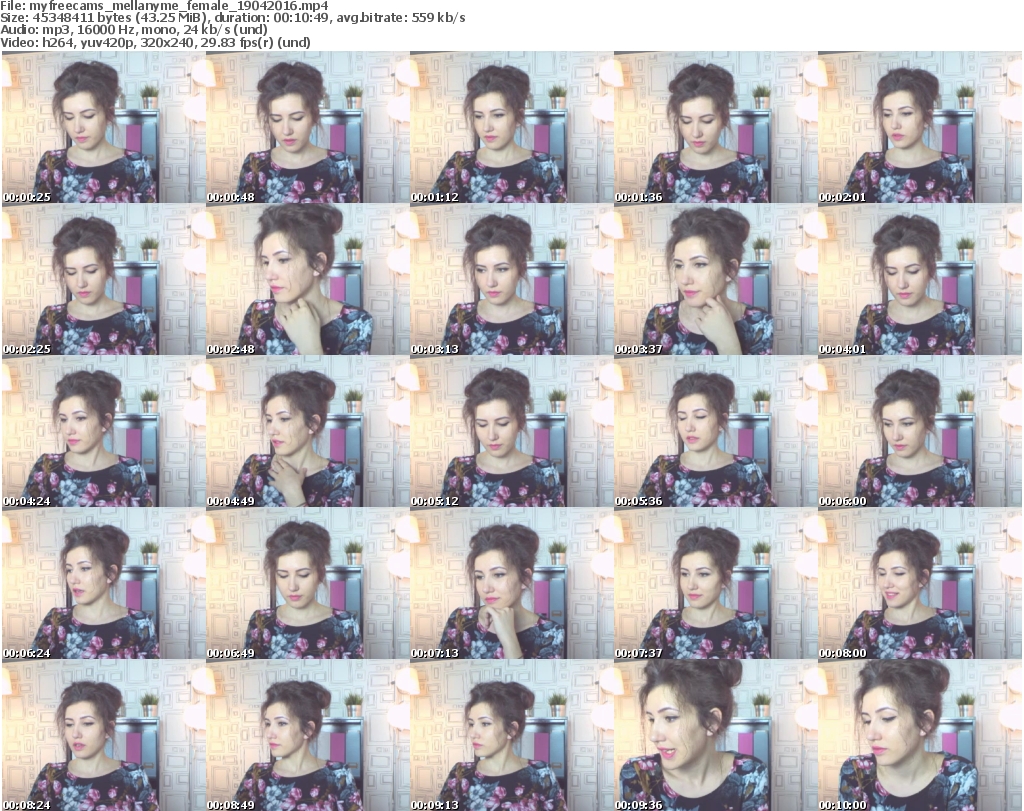Pick the preview frame at 00:04:49

(308, 432)
